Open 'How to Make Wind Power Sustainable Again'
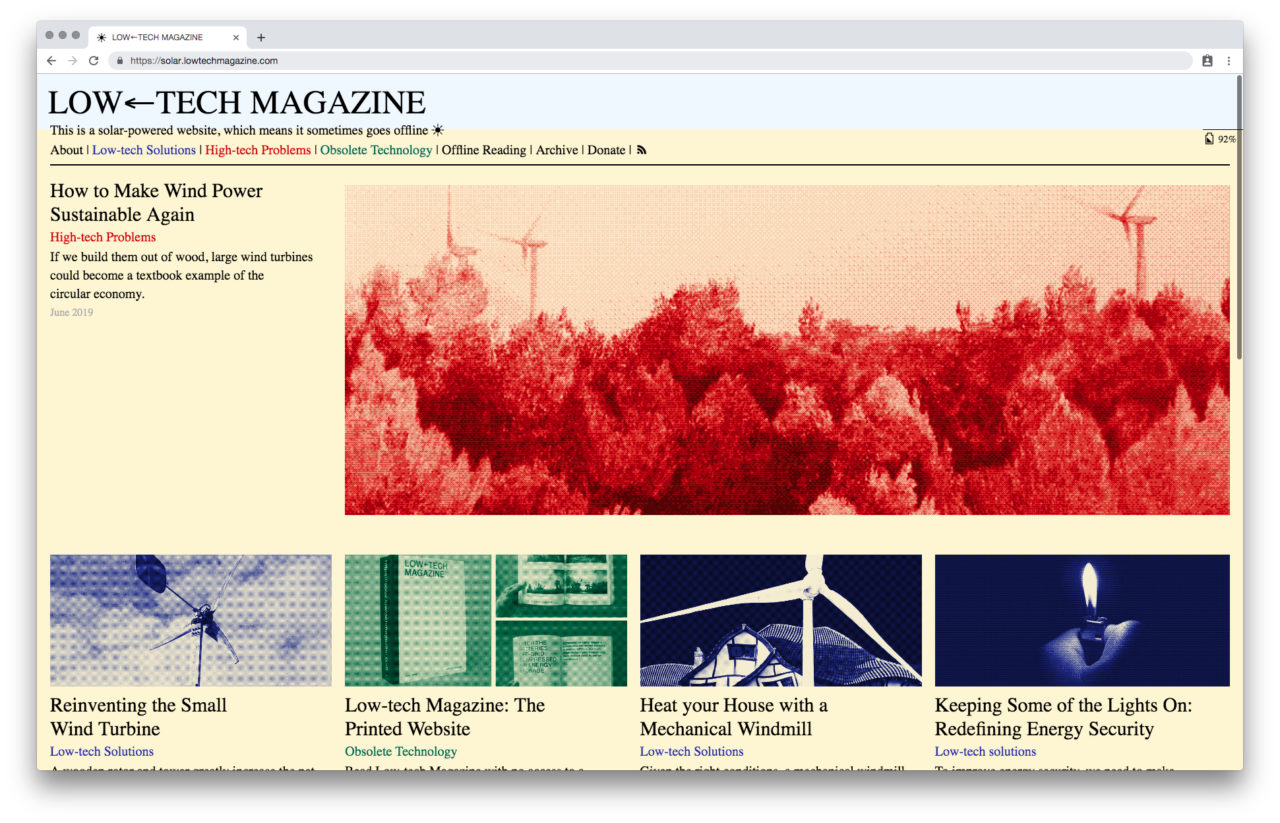This screenshot has width=1280, height=823. 156,202
